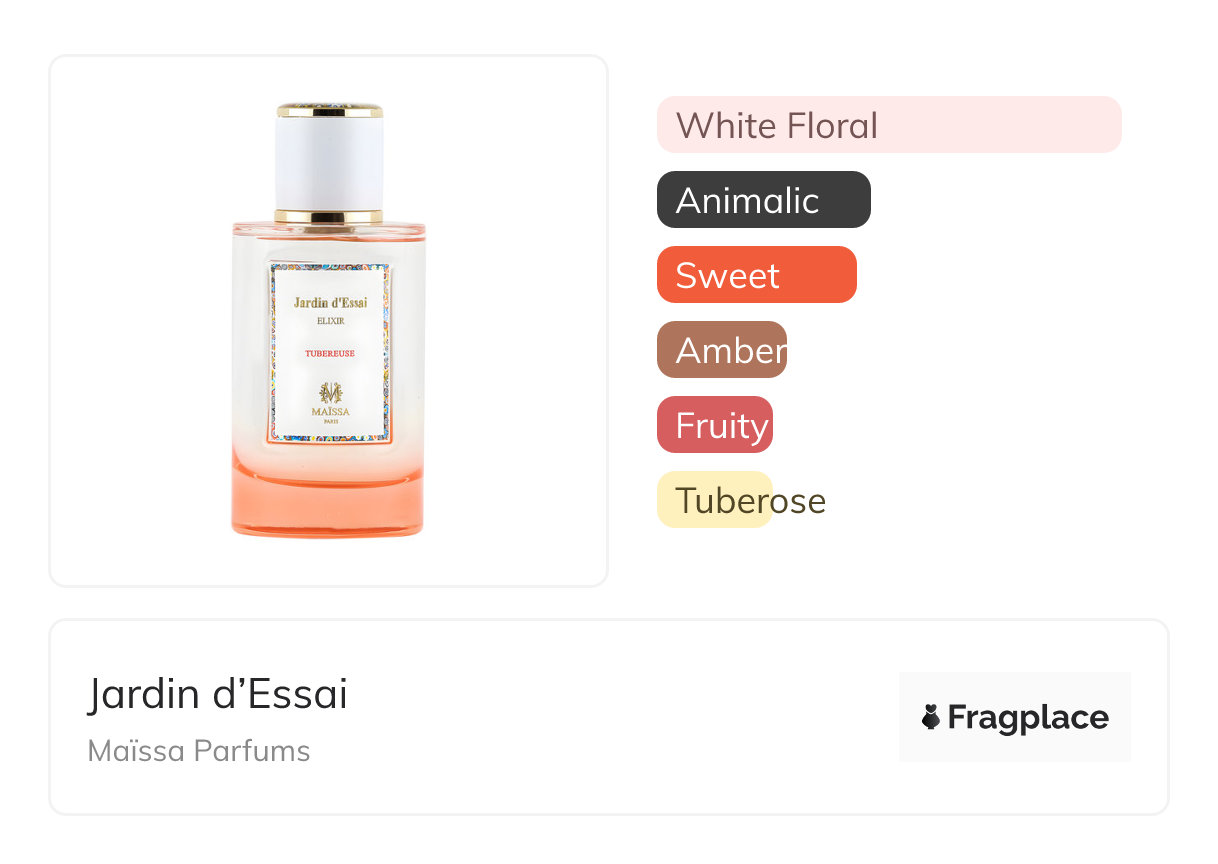This screenshot has width=1218, height=864.
Task: Select the Animalic accord tag
Action: (x=764, y=200)
